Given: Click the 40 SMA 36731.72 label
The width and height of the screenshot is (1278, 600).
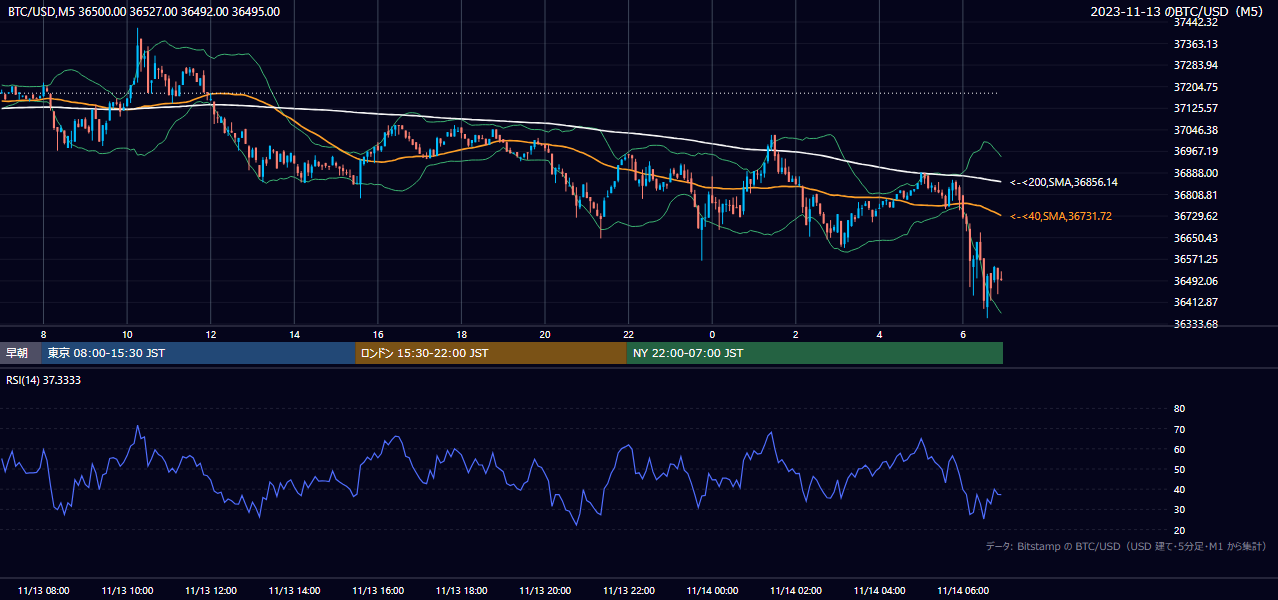Looking at the screenshot, I should pos(1061,216).
